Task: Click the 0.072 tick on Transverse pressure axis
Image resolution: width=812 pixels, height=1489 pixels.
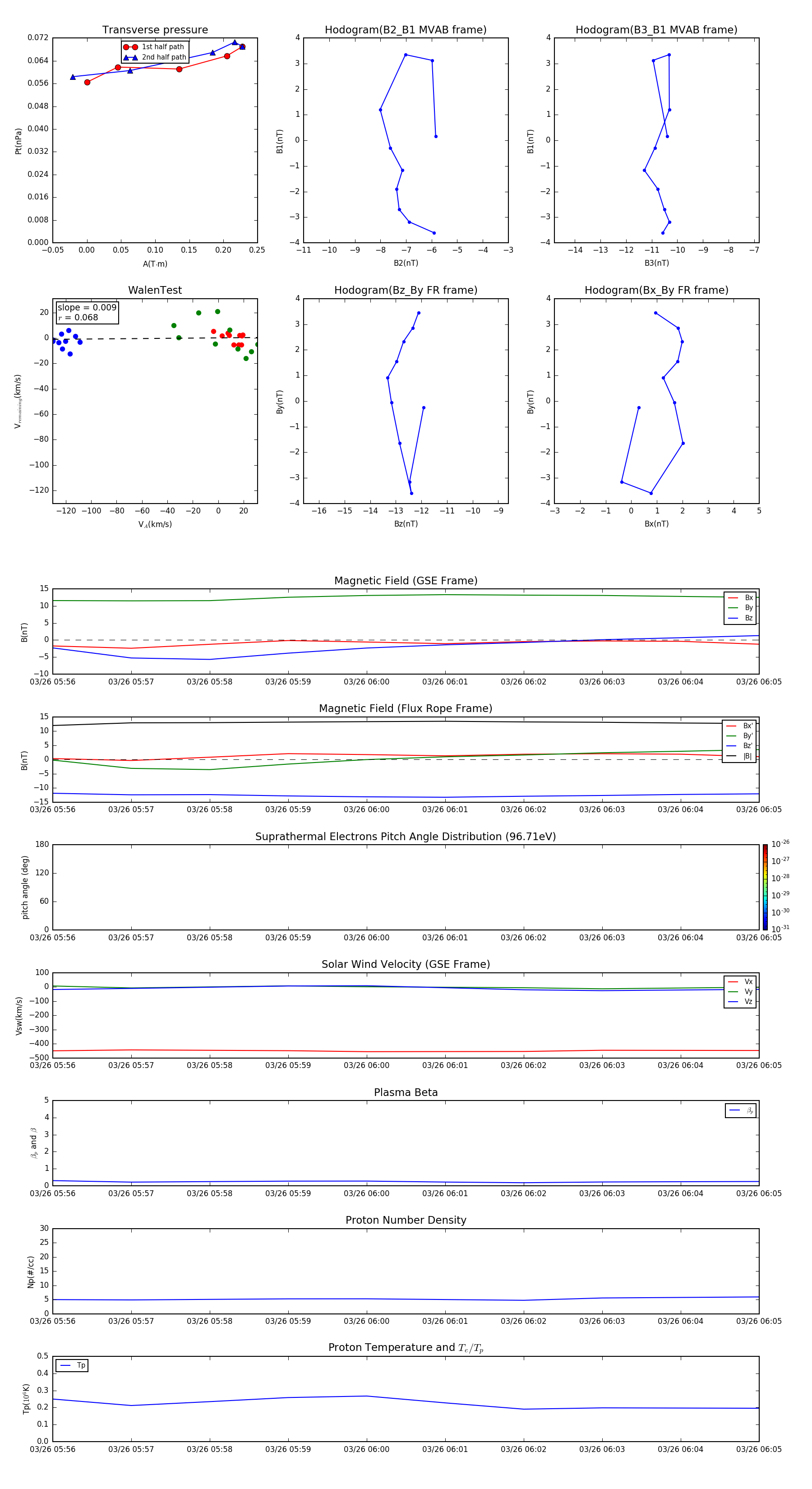Action: [x=38, y=37]
